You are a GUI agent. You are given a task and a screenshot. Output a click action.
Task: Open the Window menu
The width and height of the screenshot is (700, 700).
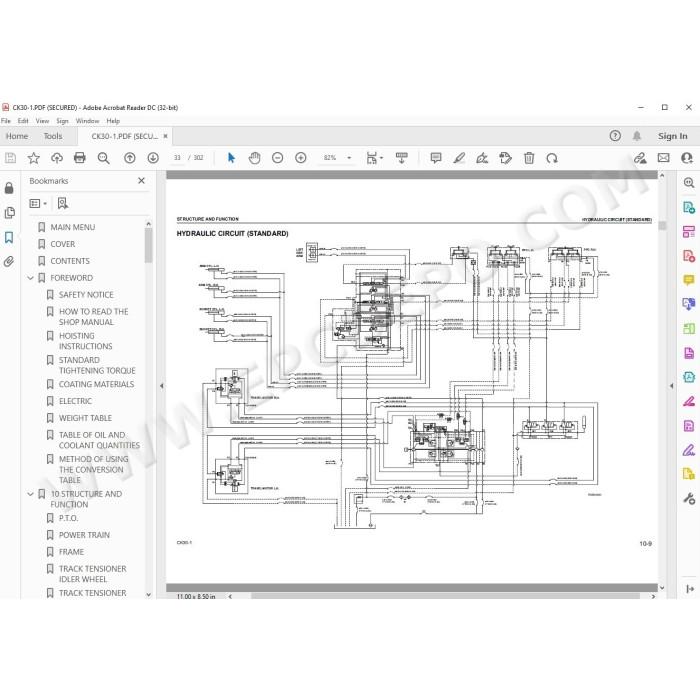pos(88,121)
